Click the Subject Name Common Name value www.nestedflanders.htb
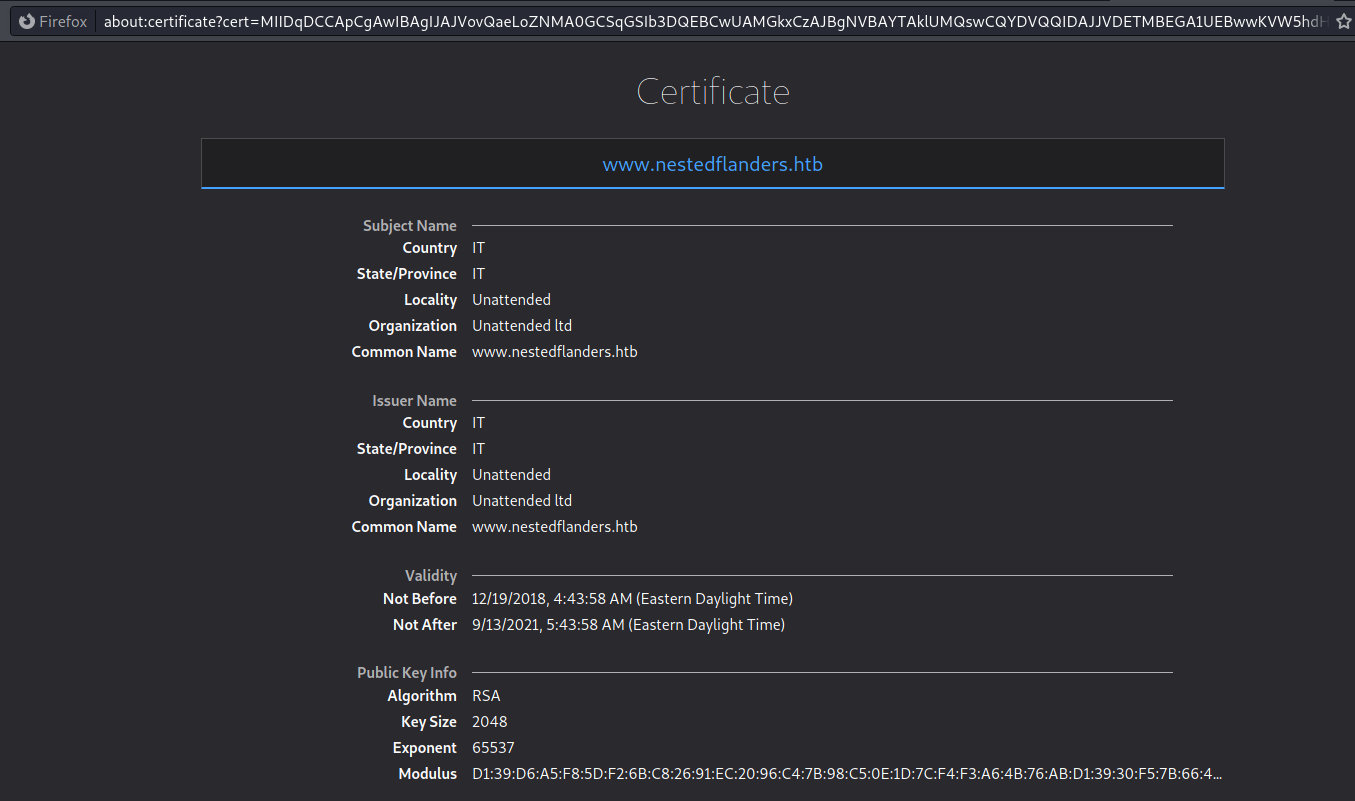 [555, 352]
